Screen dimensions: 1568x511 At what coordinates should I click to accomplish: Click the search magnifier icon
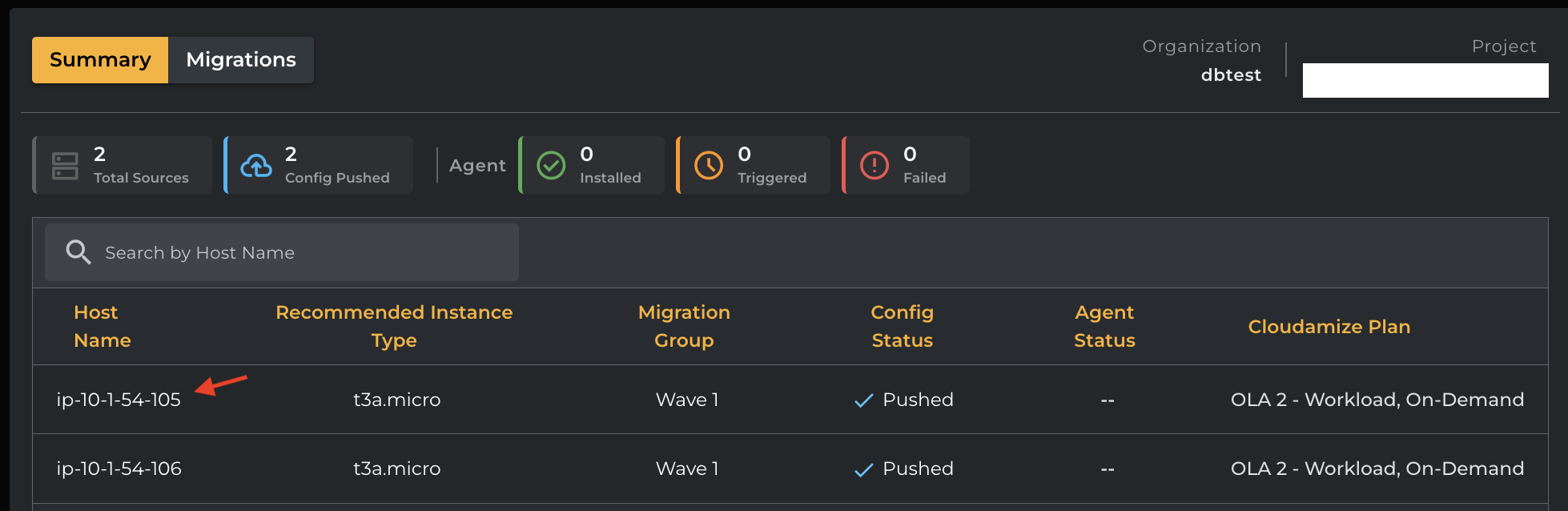(78, 252)
